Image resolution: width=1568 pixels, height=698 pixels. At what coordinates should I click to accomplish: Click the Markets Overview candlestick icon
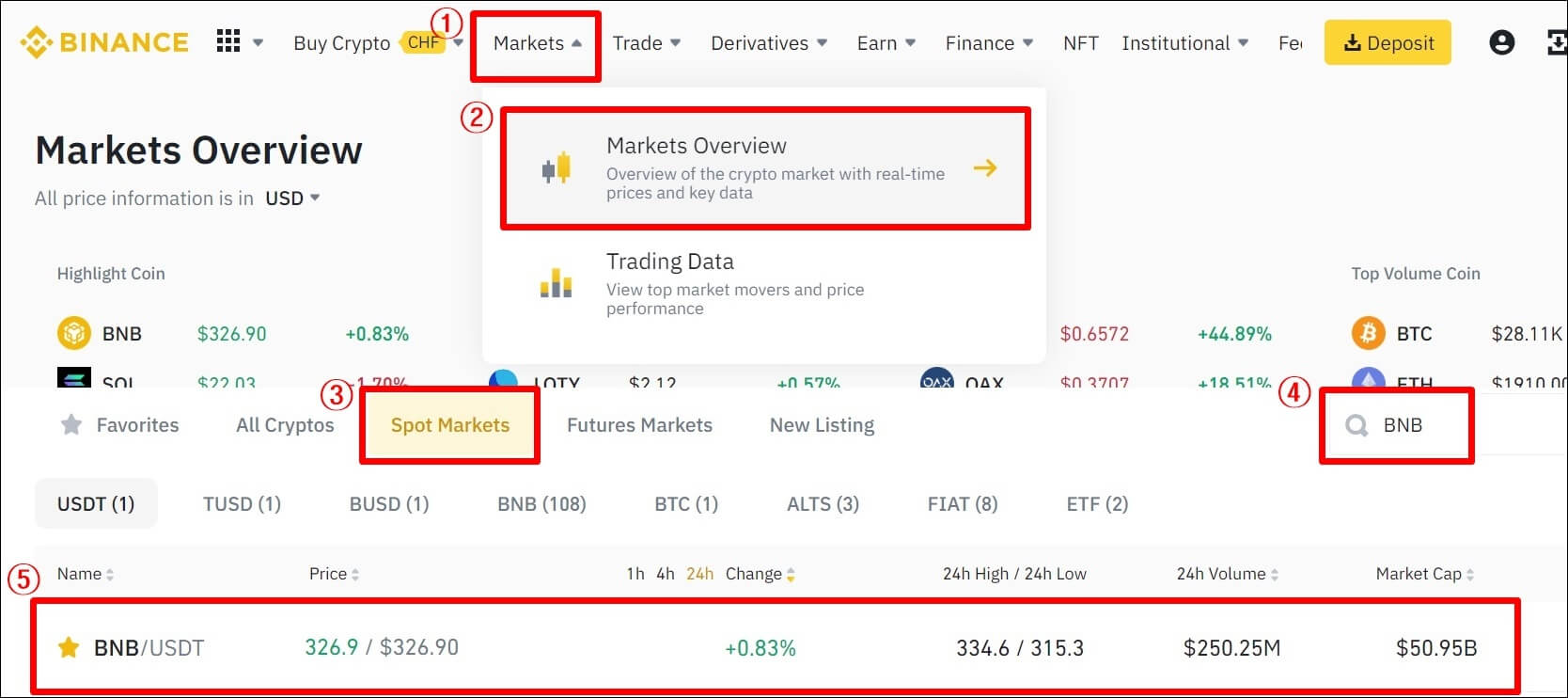[x=557, y=167]
